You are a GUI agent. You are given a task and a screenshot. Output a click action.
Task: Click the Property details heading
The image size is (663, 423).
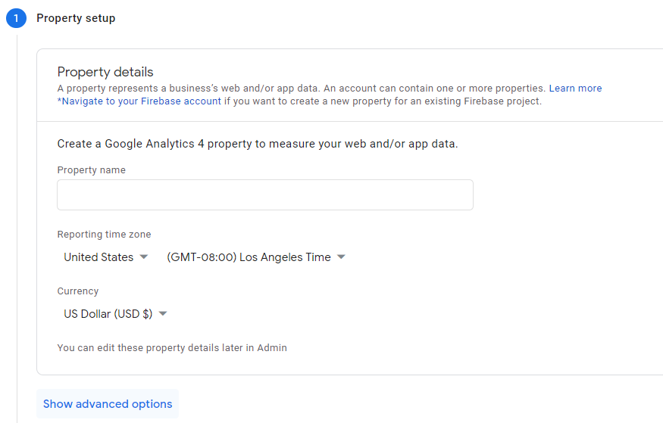coord(105,72)
